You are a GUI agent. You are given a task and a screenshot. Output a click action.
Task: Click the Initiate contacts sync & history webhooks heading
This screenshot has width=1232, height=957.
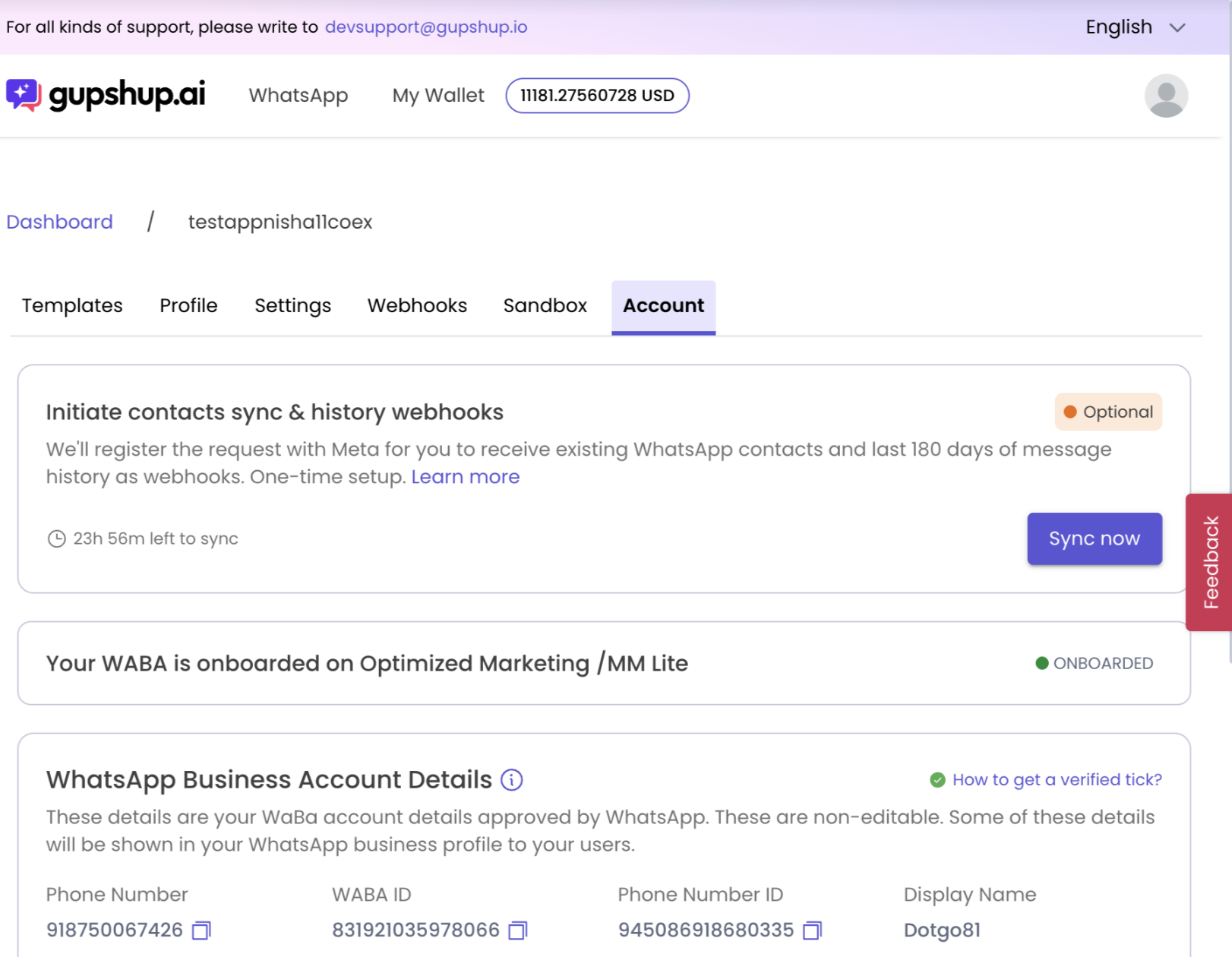pyautogui.click(x=275, y=412)
